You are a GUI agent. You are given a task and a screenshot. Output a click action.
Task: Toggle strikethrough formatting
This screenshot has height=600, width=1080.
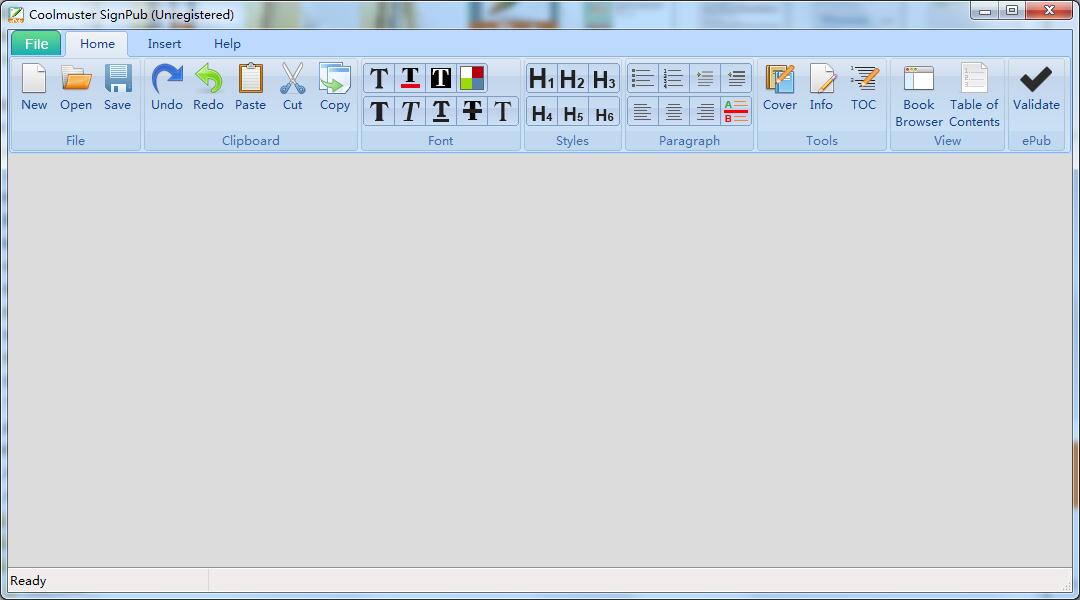point(472,111)
